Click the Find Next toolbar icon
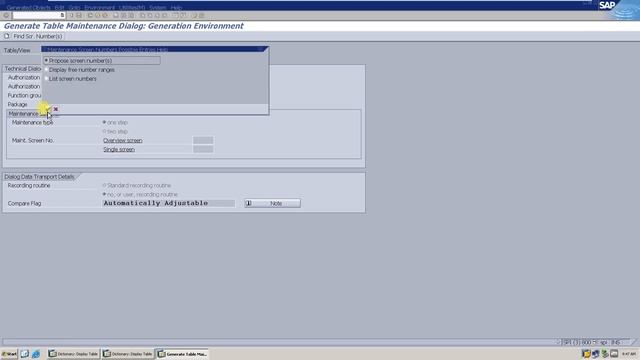640x360 pixels. pos(131,16)
